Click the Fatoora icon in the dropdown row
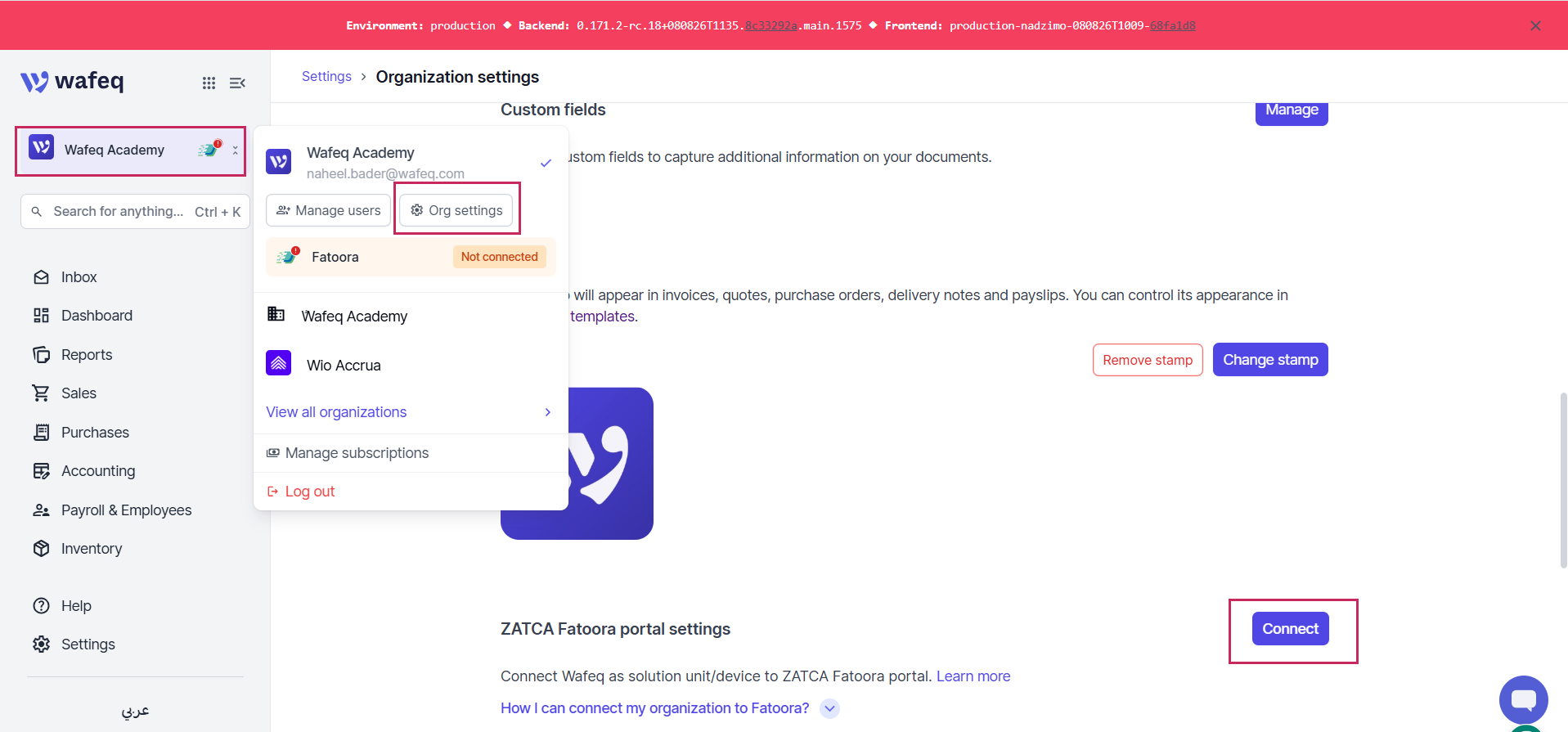This screenshot has width=1568, height=732. click(288, 256)
